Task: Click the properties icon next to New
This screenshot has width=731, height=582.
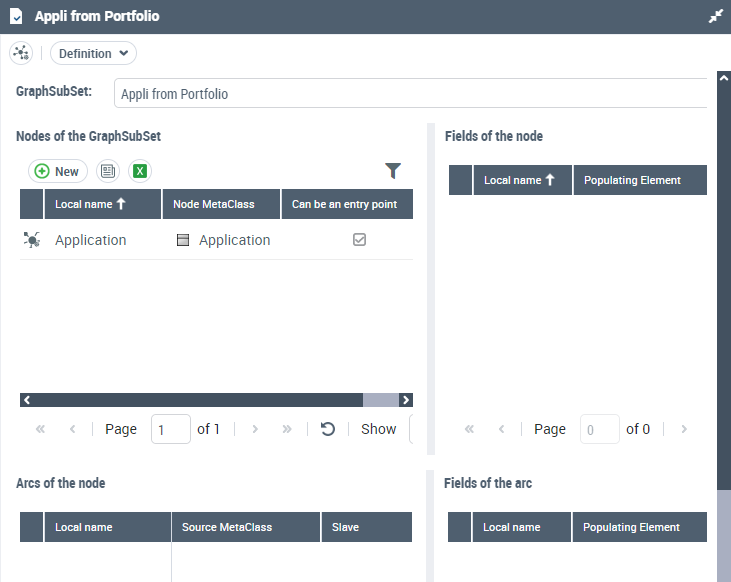Action: (107, 171)
